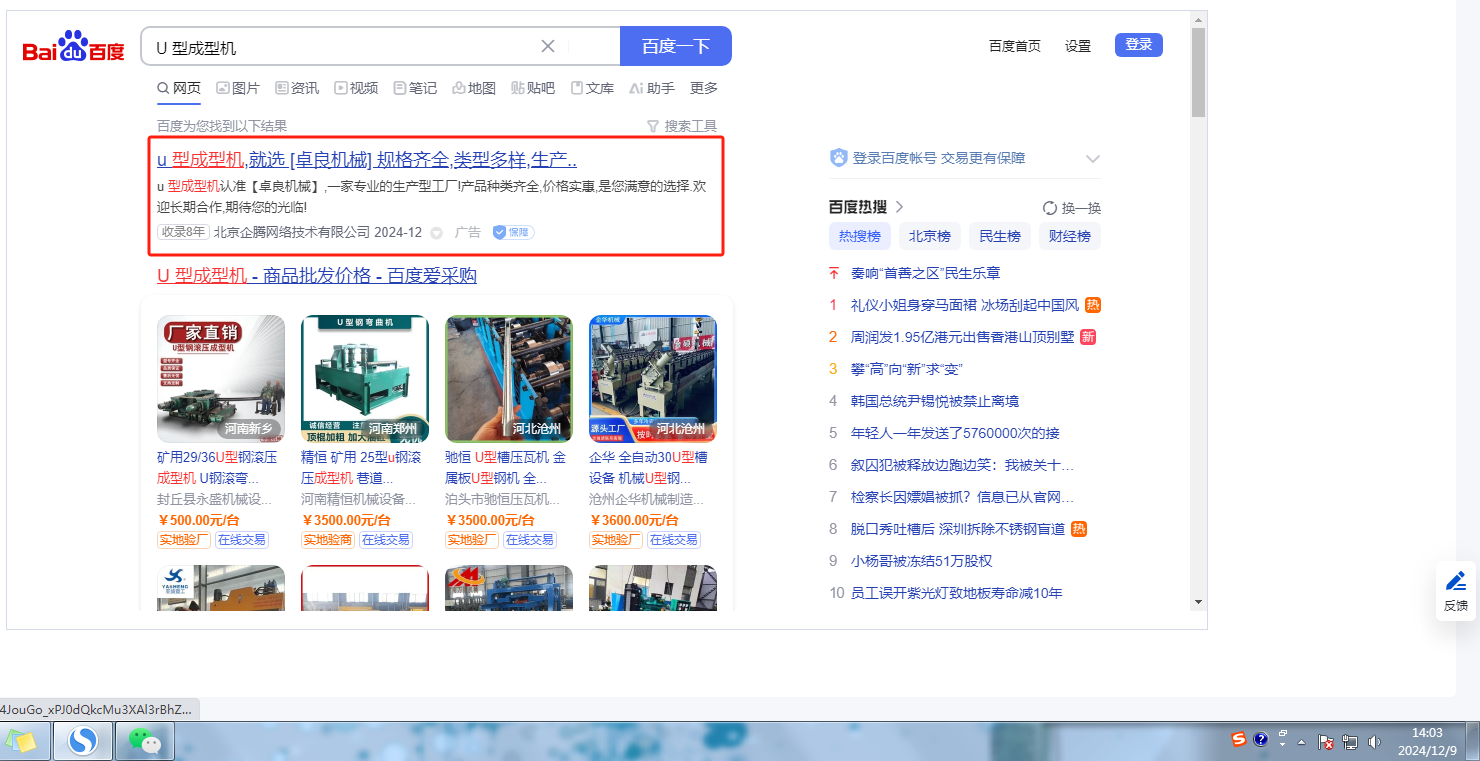Open the 百度首页 link
This screenshot has height=761, width=1480.
click(x=1015, y=46)
